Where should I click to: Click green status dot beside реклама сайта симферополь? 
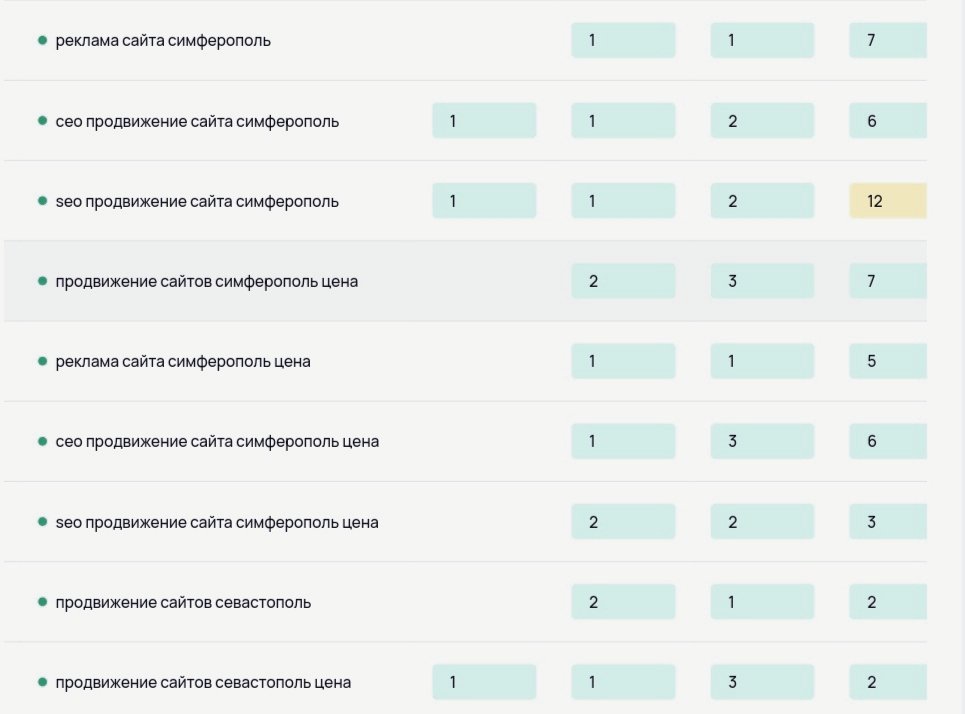[42, 41]
